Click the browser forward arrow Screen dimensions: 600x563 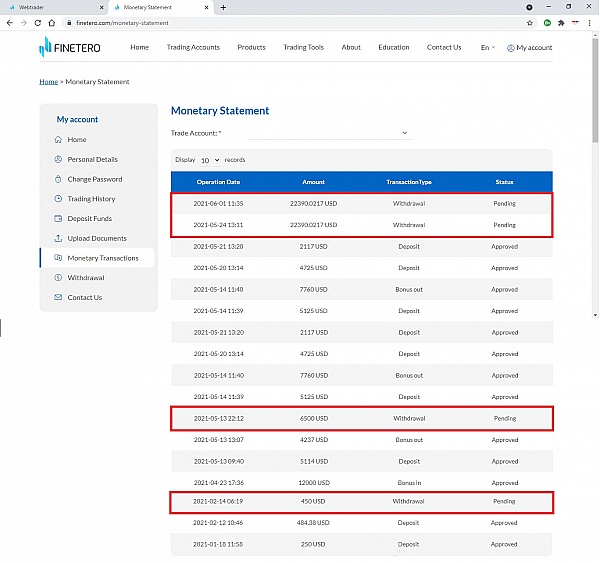[24, 23]
